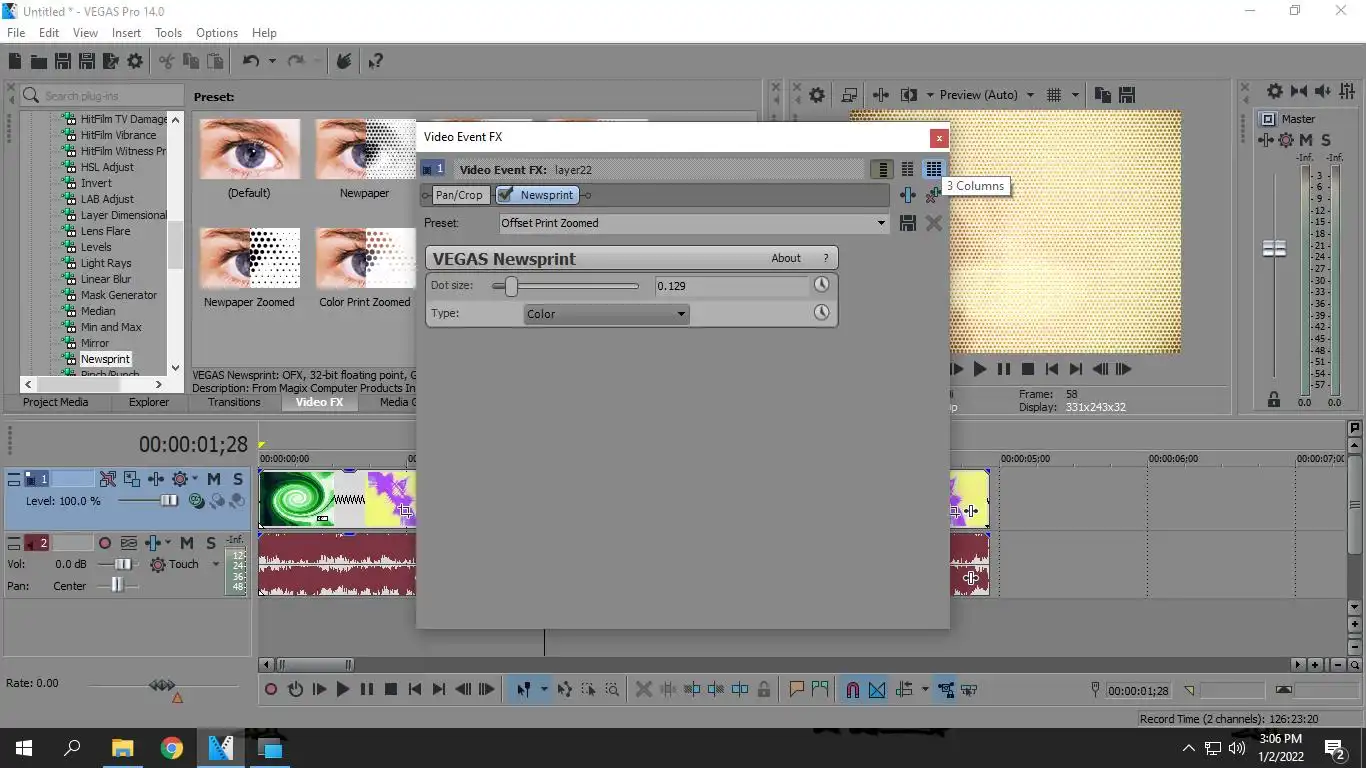
Task: Mute the Master bus
Action: point(1306,140)
